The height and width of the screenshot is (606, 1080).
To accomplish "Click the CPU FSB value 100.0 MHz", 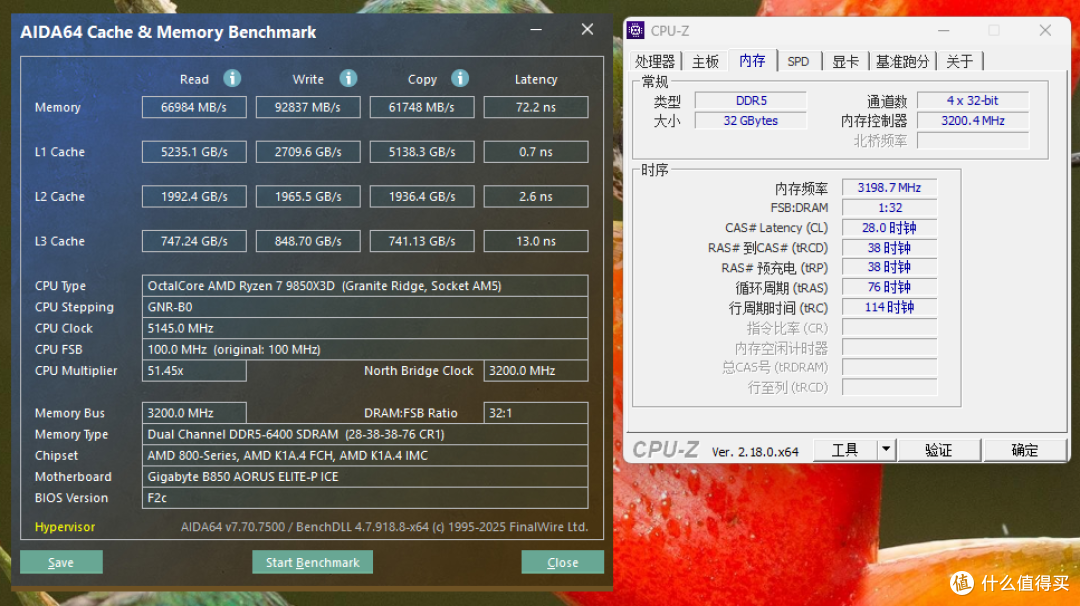I will [365, 350].
